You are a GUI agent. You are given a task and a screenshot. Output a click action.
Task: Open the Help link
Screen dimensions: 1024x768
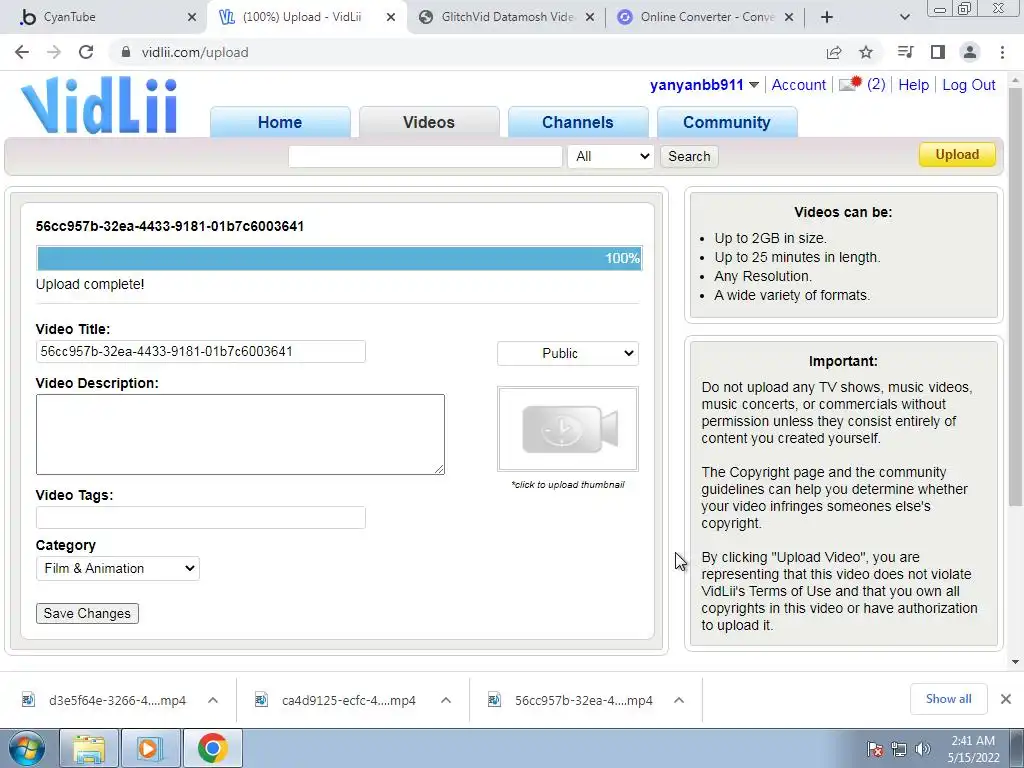(914, 85)
